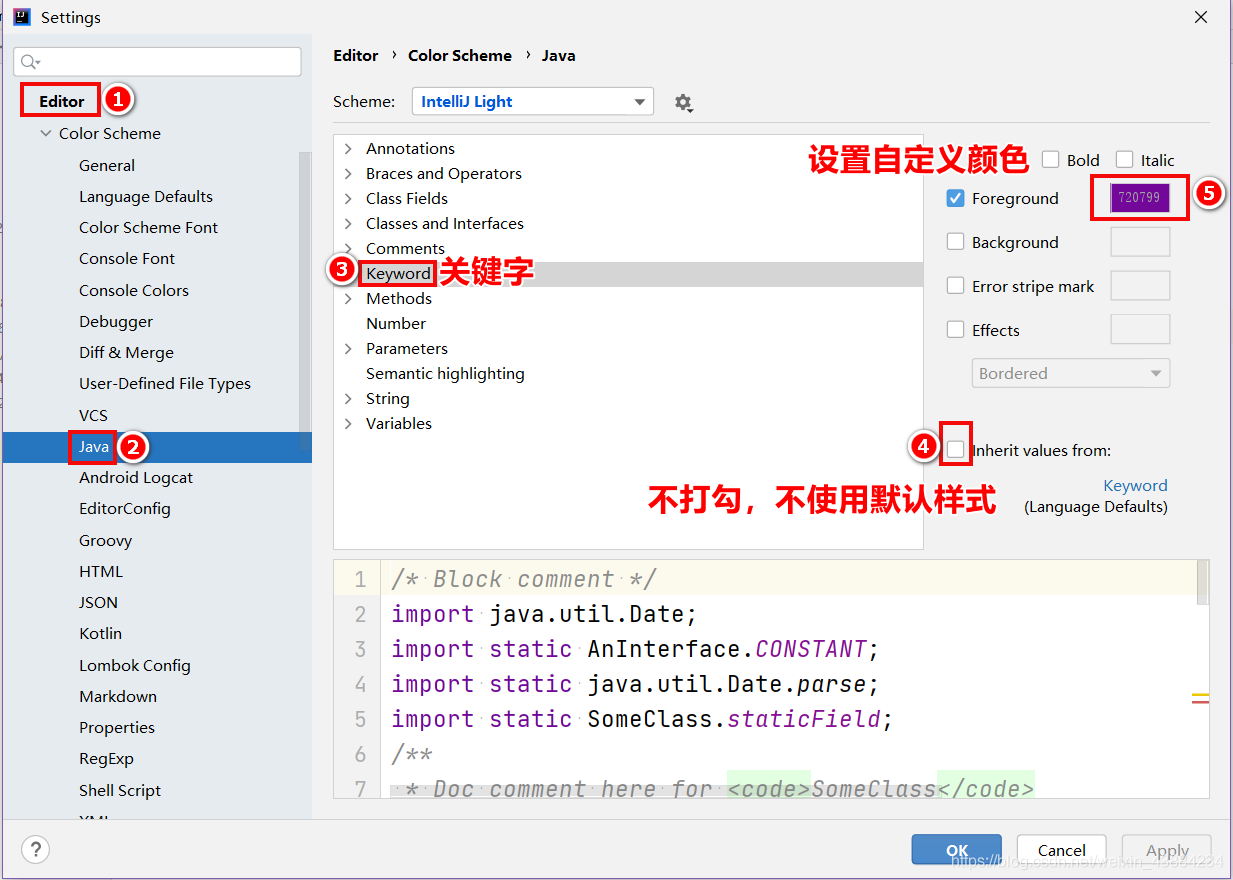
Task: Enable the Italic checkbox
Action: (1125, 160)
